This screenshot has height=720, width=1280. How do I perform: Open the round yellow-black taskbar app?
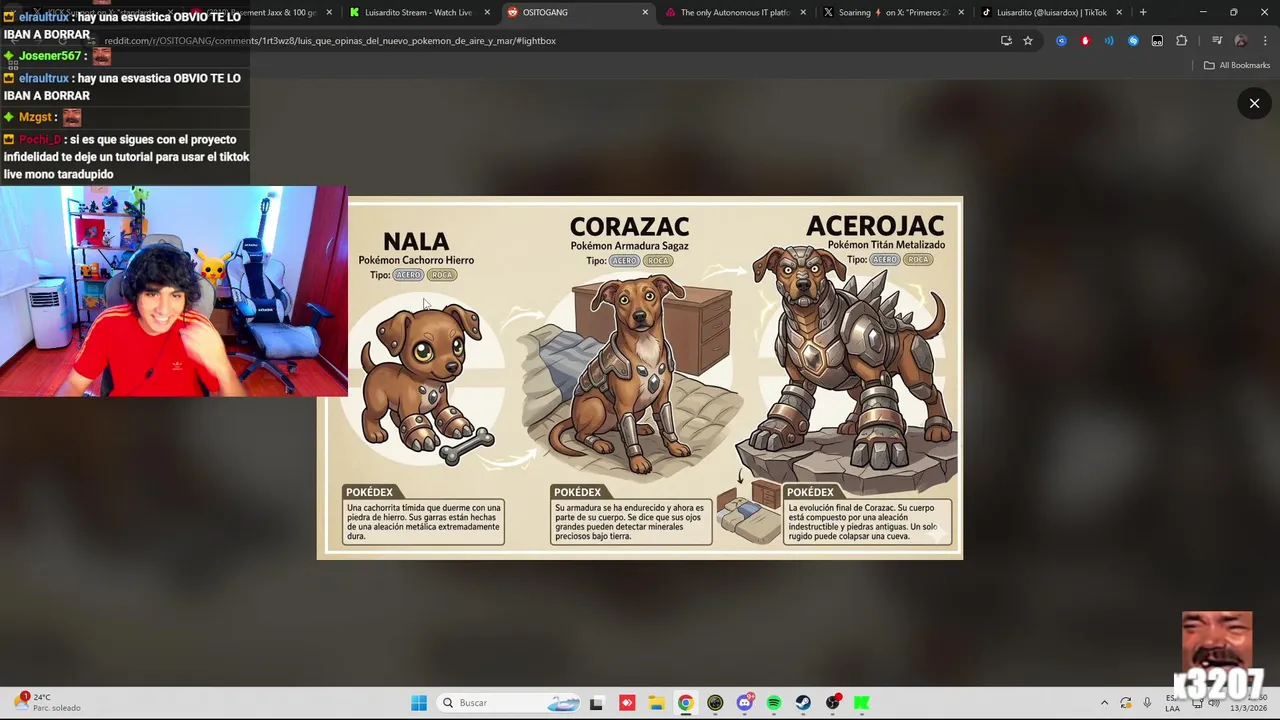pos(715,703)
